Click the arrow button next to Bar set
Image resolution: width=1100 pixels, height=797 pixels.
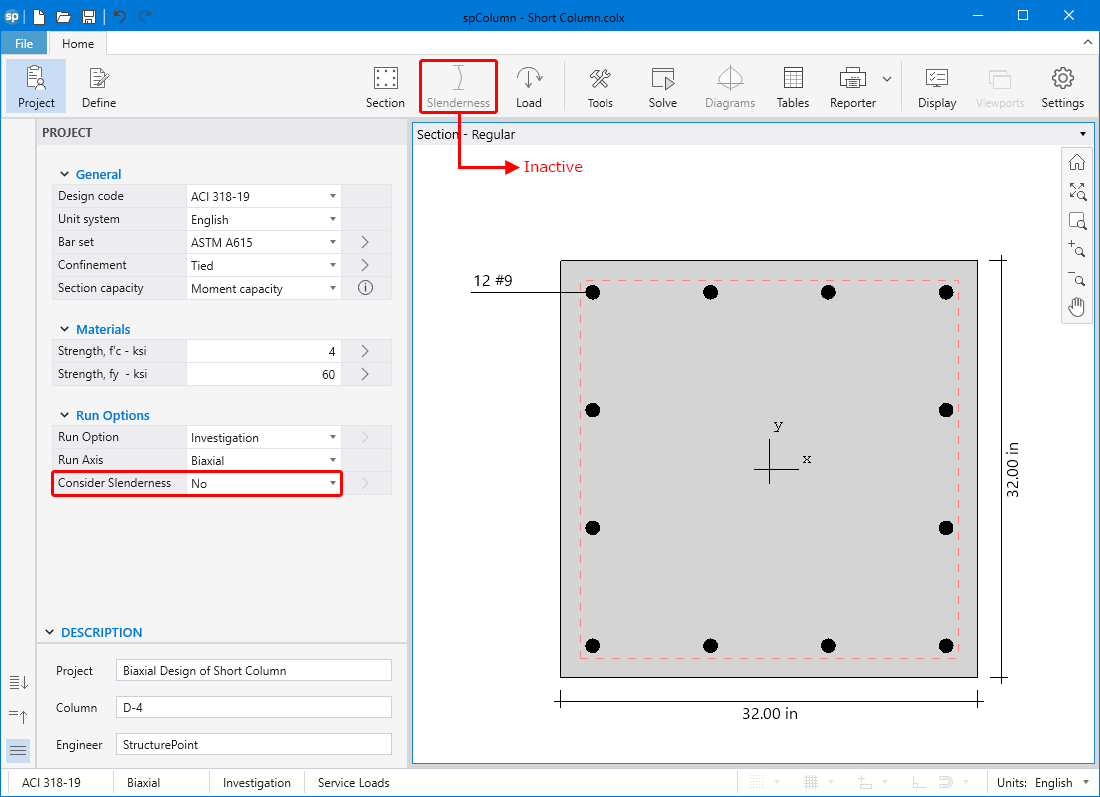click(365, 242)
